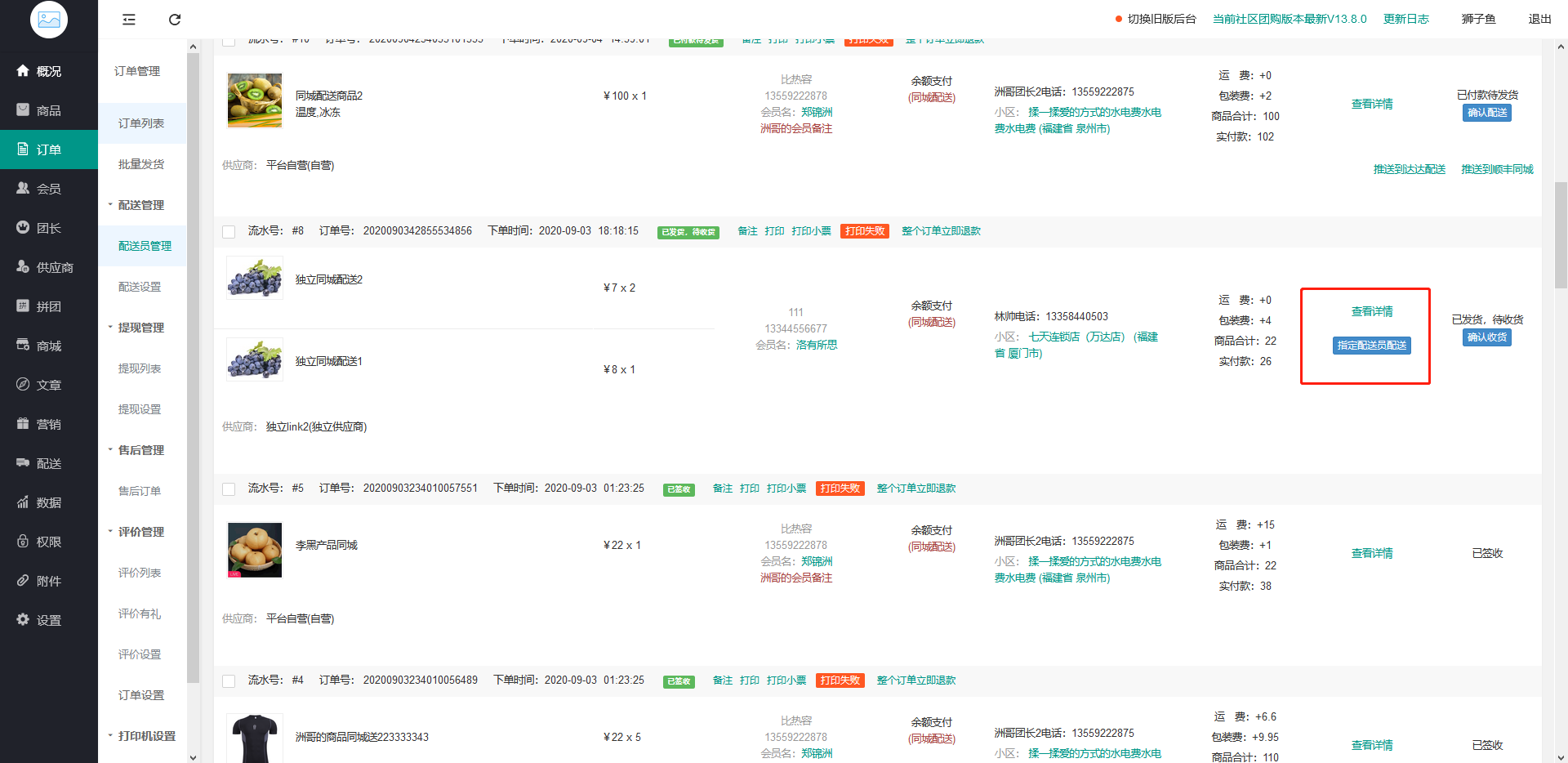This screenshot has width=1568, height=763.
Task: Click the platform logo avatar
Action: pyautogui.click(x=49, y=19)
